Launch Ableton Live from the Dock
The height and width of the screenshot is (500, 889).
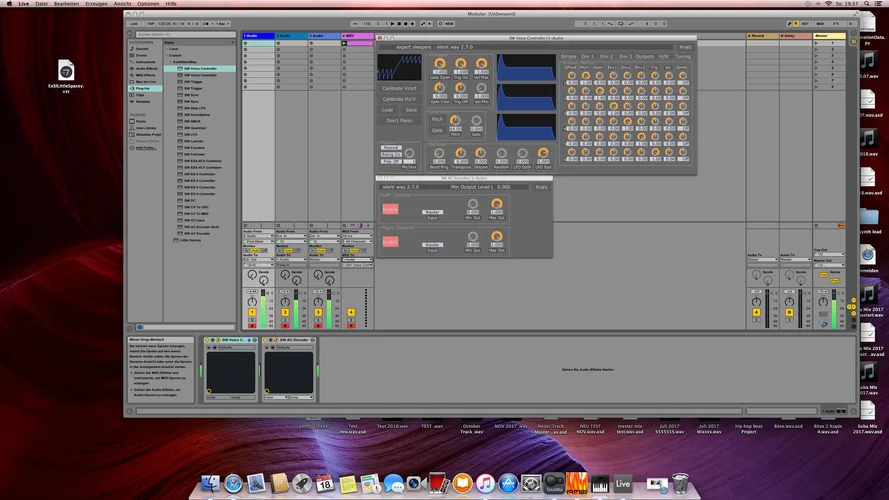(x=623, y=484)
